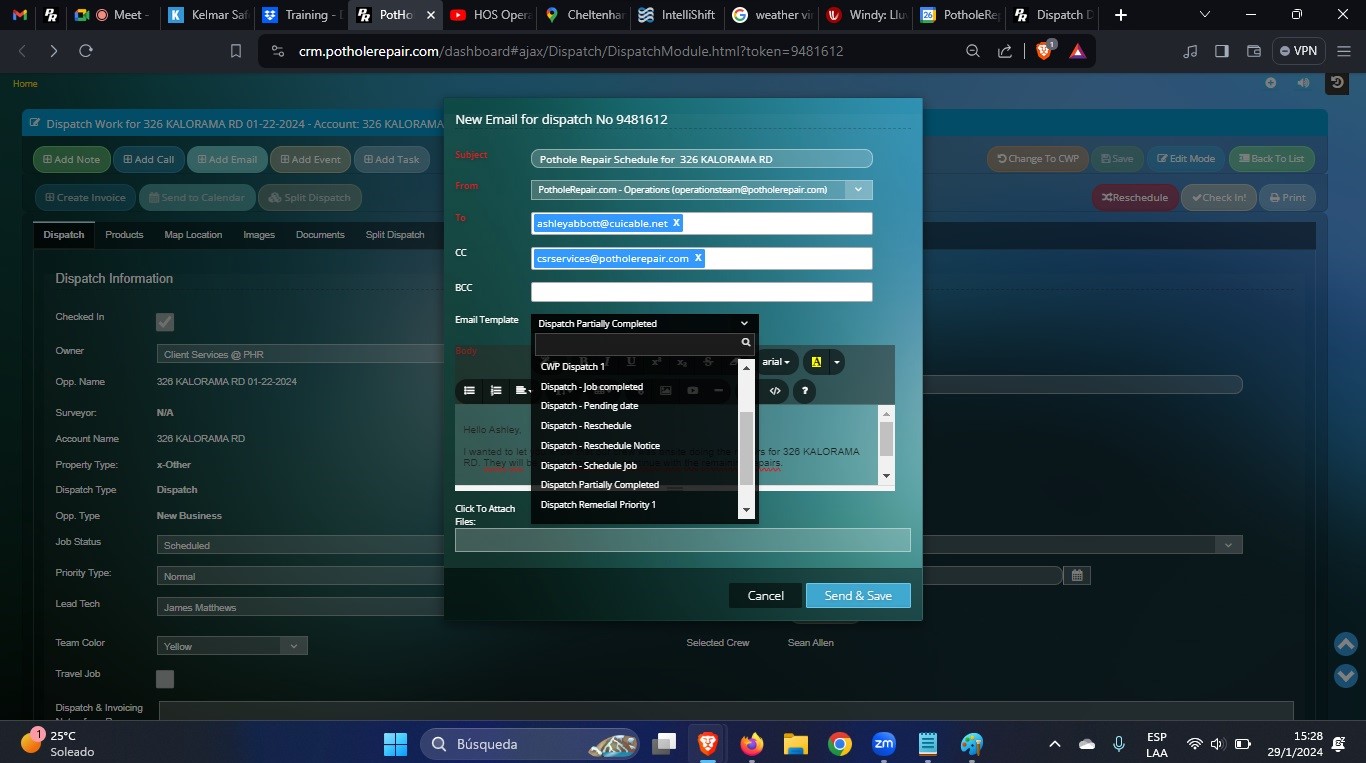Toggle the VPN button in browser toolbar
Viewport: 1366px width, 763px height.
(x=1300, y=51)
